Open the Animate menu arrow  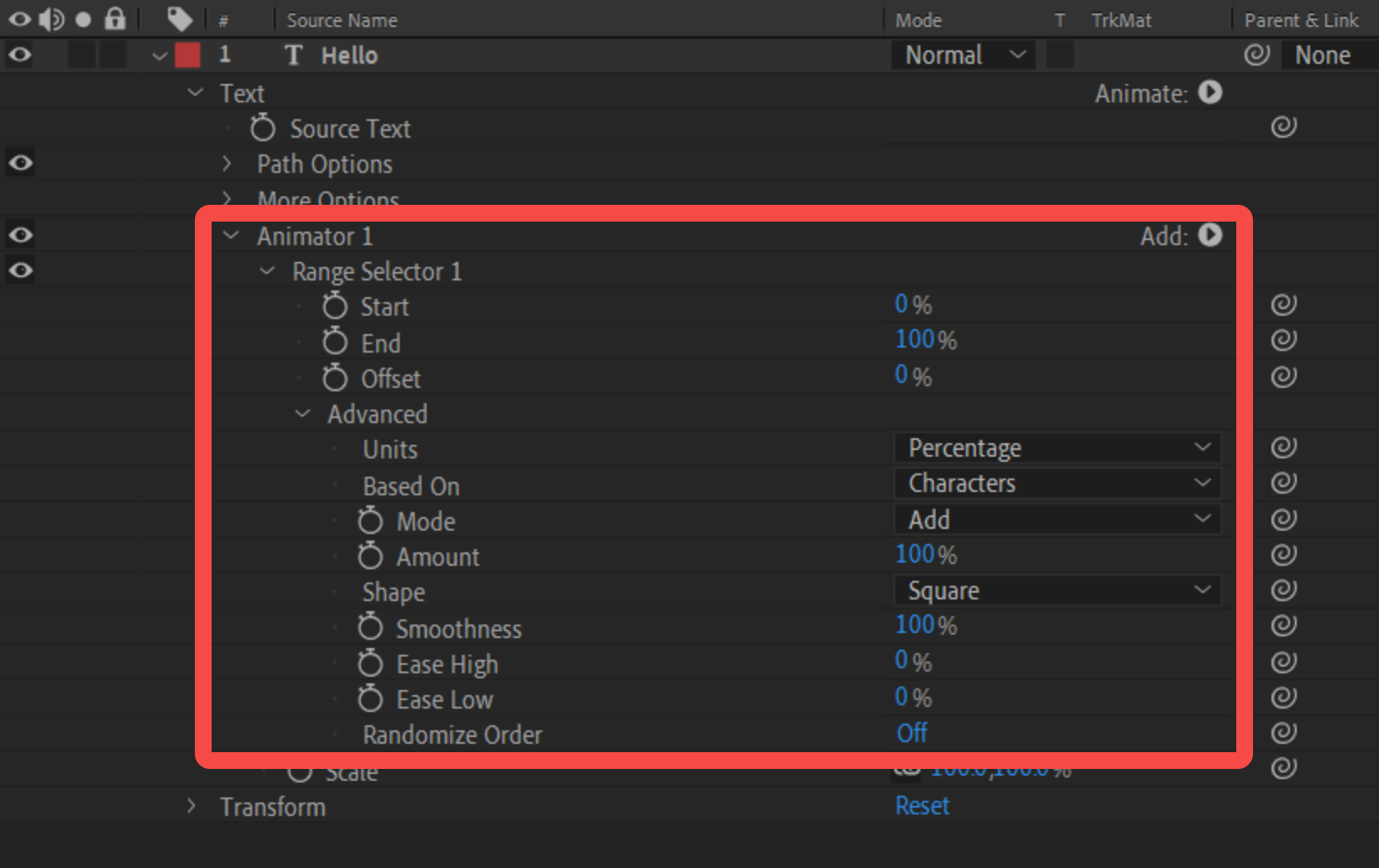click(1209, 93)
